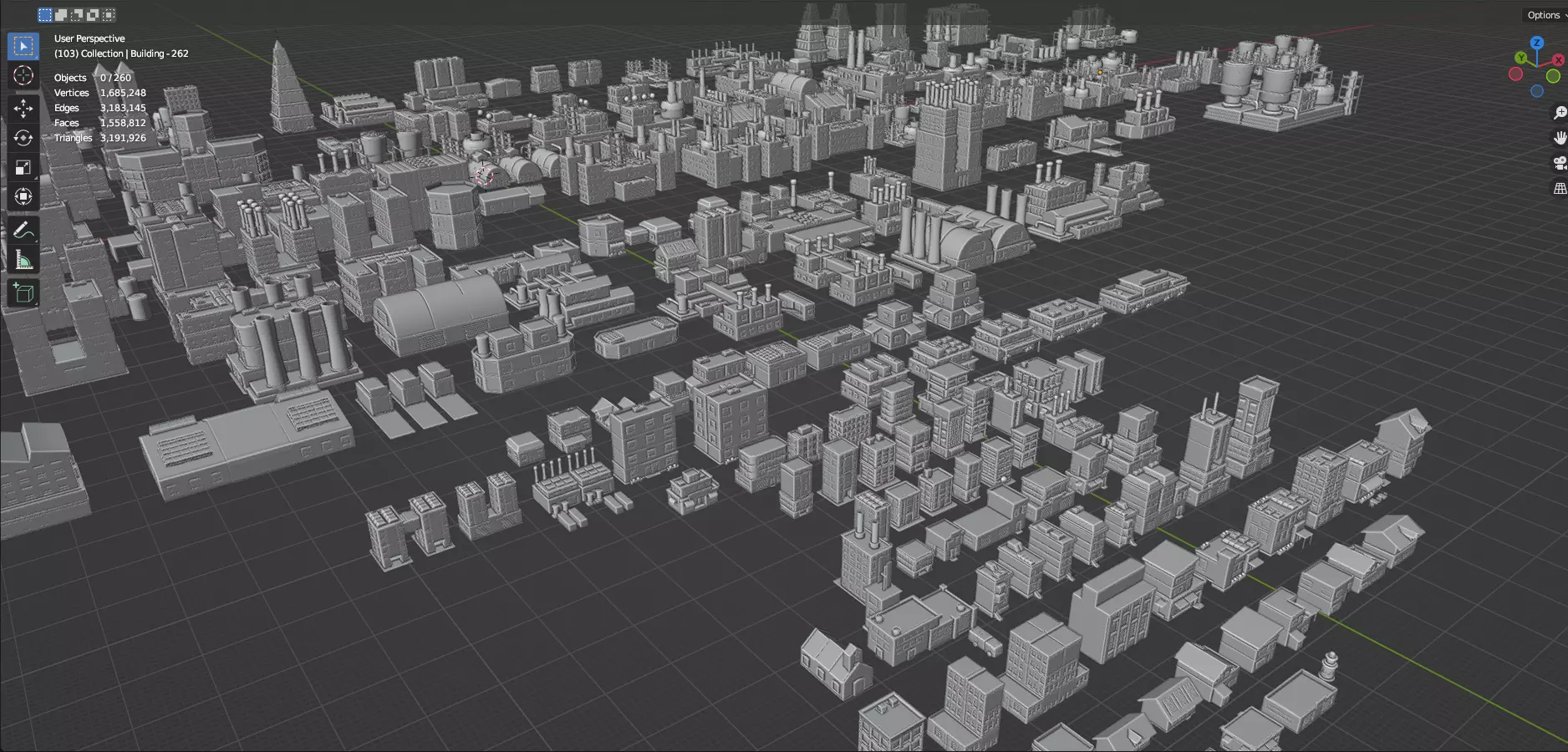The height and width of the screenshot is (752, 1568).
Task: Set selection mode to intersect
Action: tap(109, 14)
